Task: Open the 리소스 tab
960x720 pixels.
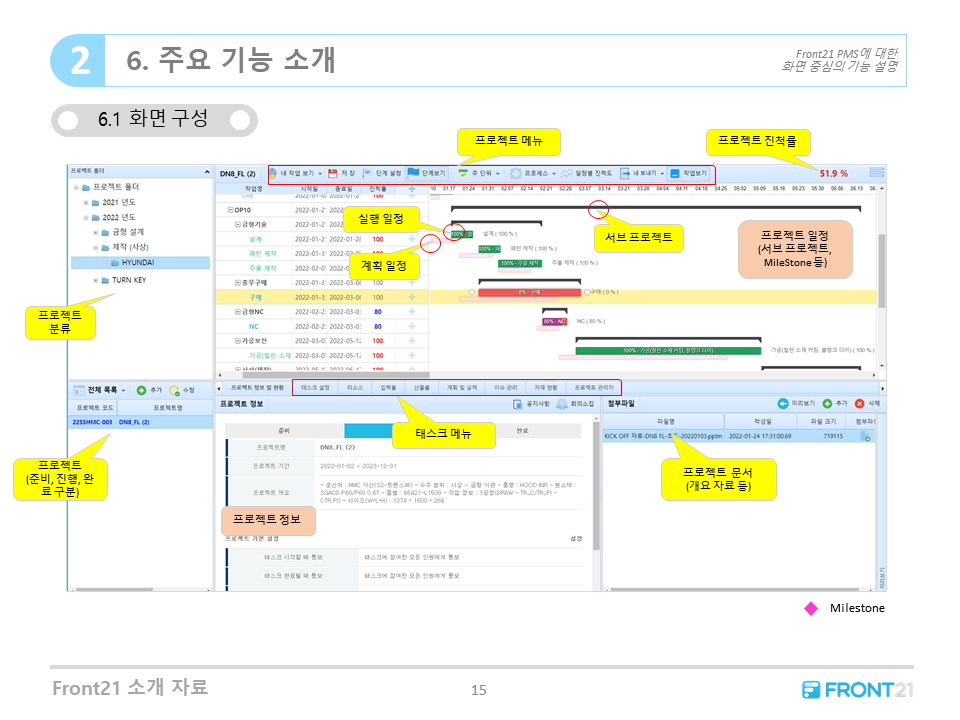Action: 354,388
